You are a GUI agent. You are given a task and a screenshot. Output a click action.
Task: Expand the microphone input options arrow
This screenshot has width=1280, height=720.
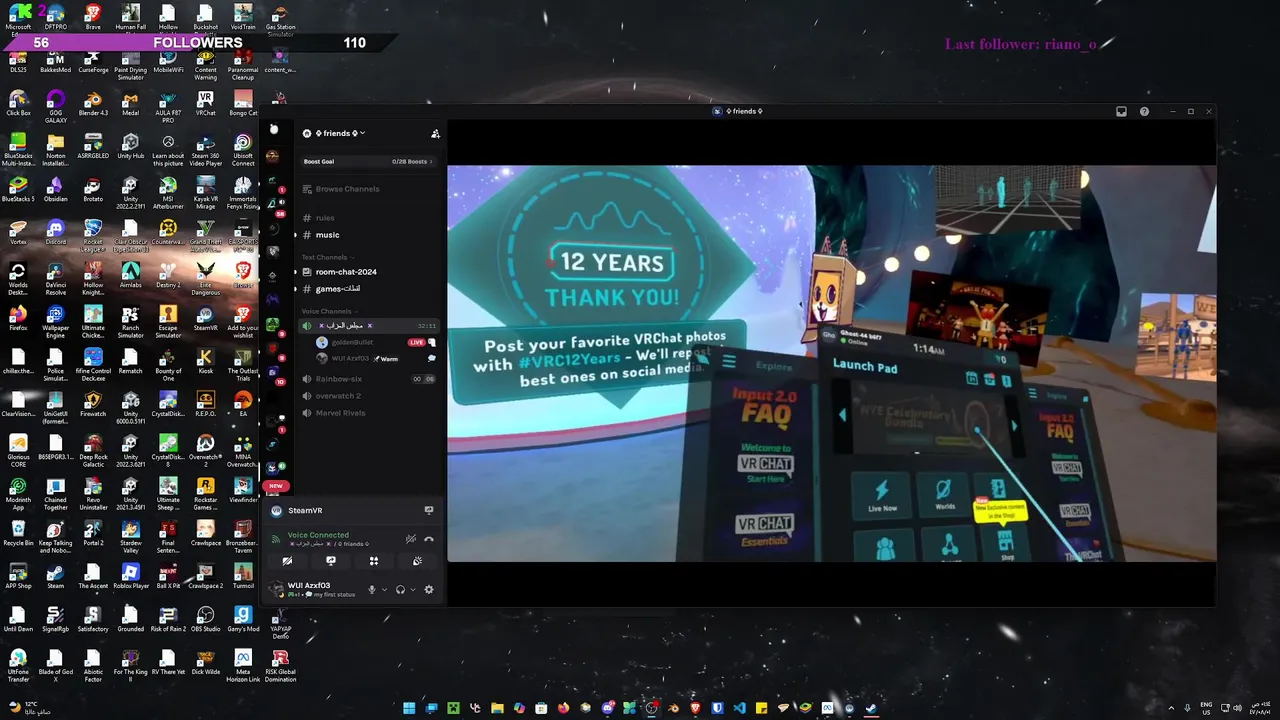[x=384, y=590]
